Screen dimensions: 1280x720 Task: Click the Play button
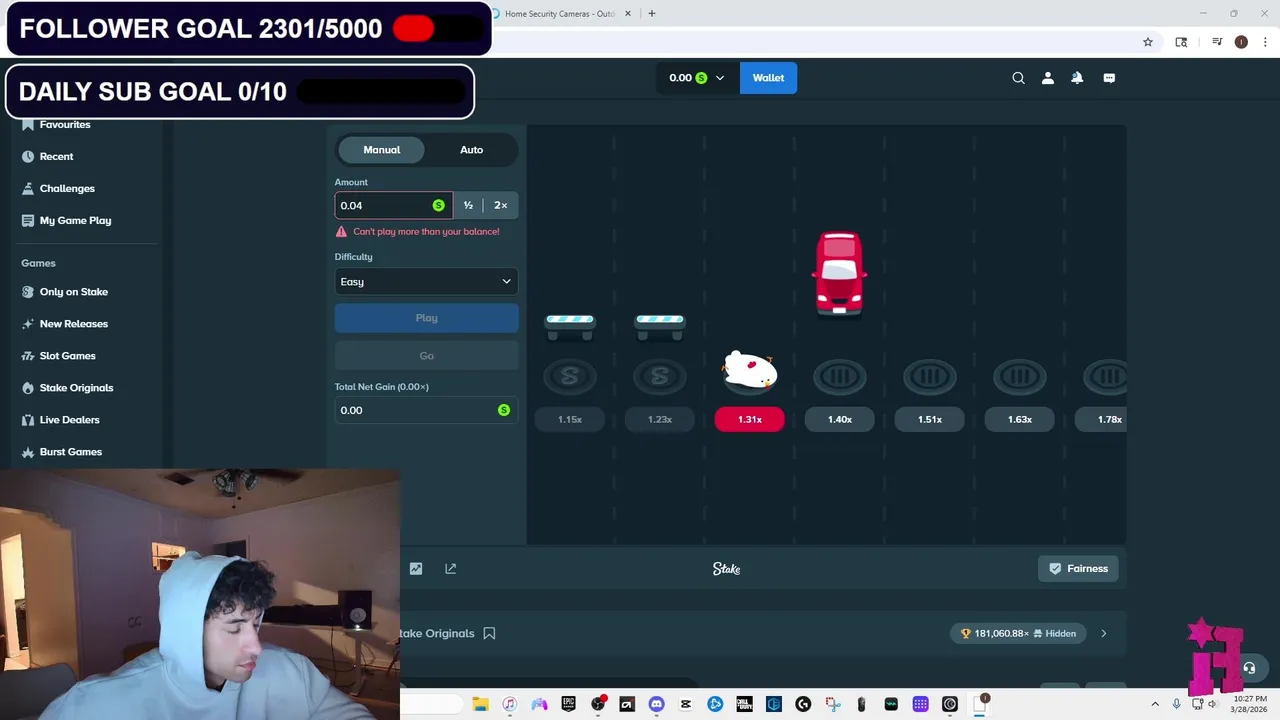(426, 318)
